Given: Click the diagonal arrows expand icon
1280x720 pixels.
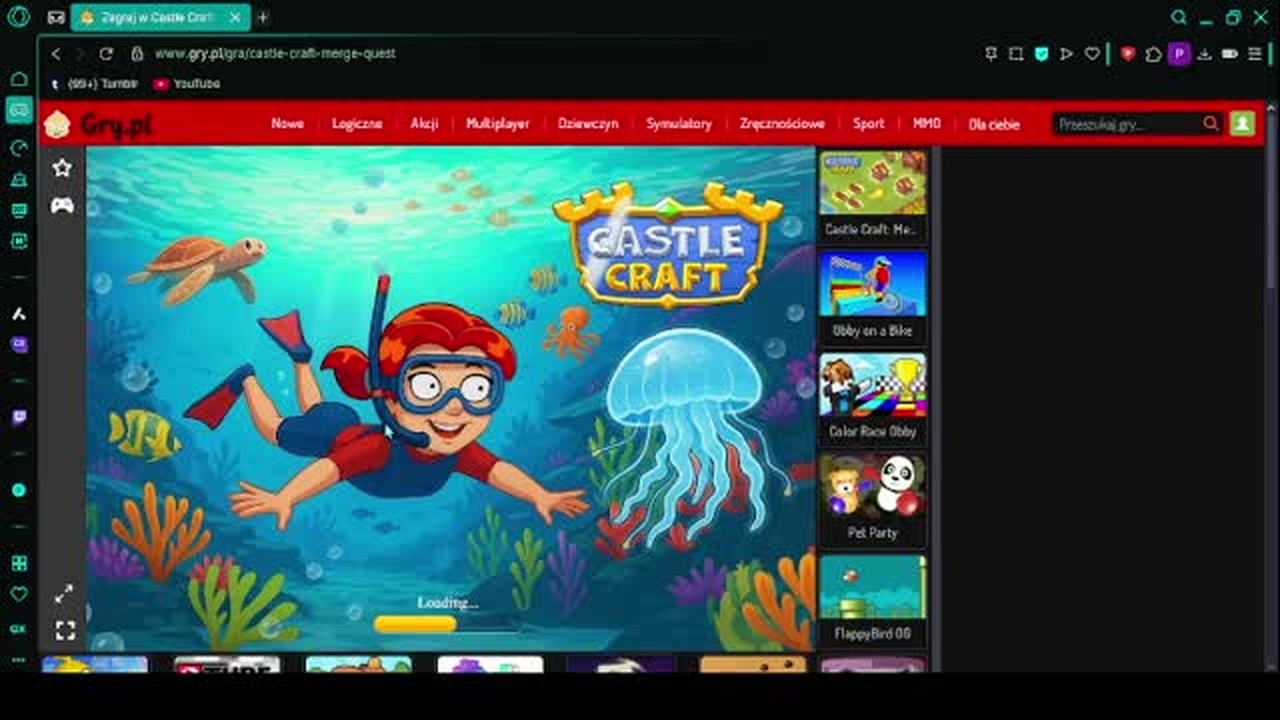Looking at the screenshot, I should (x=64, y=594).
